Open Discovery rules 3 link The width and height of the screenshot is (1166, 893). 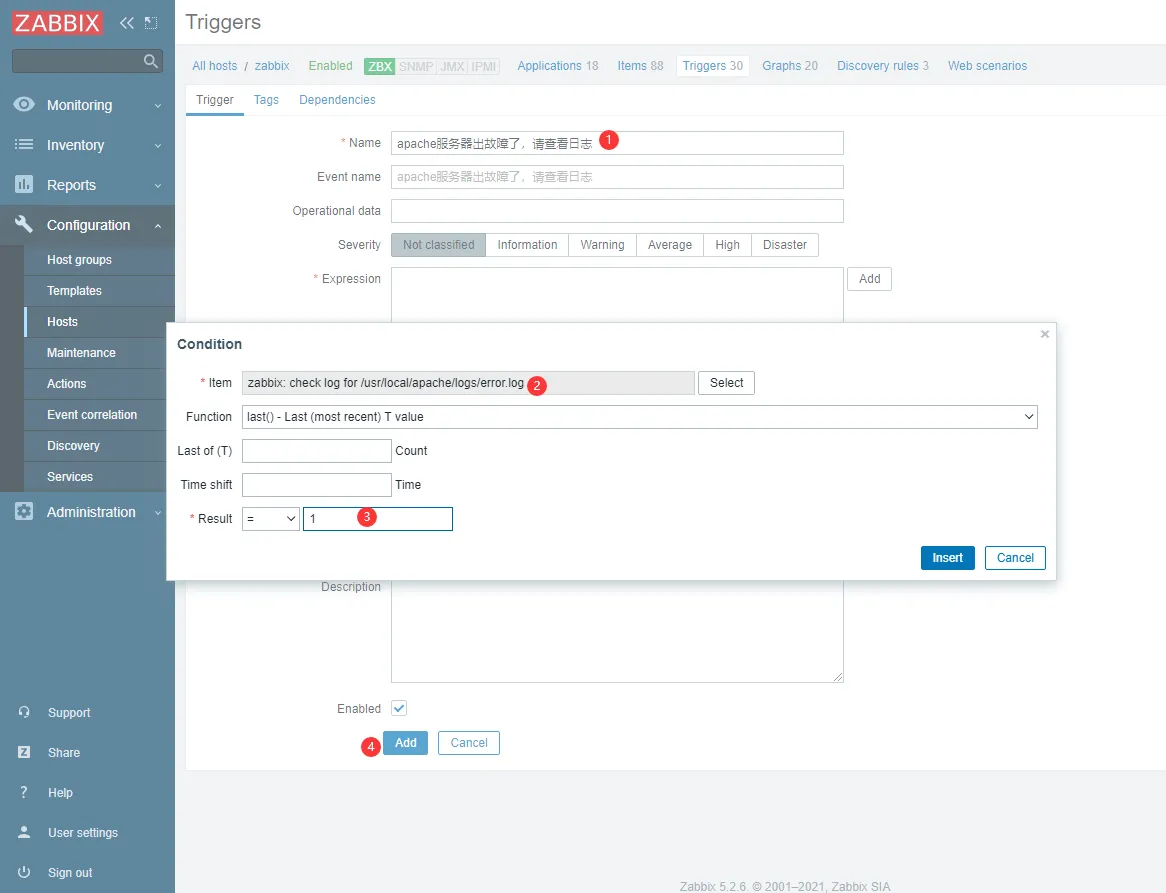(x=883, y=65)
